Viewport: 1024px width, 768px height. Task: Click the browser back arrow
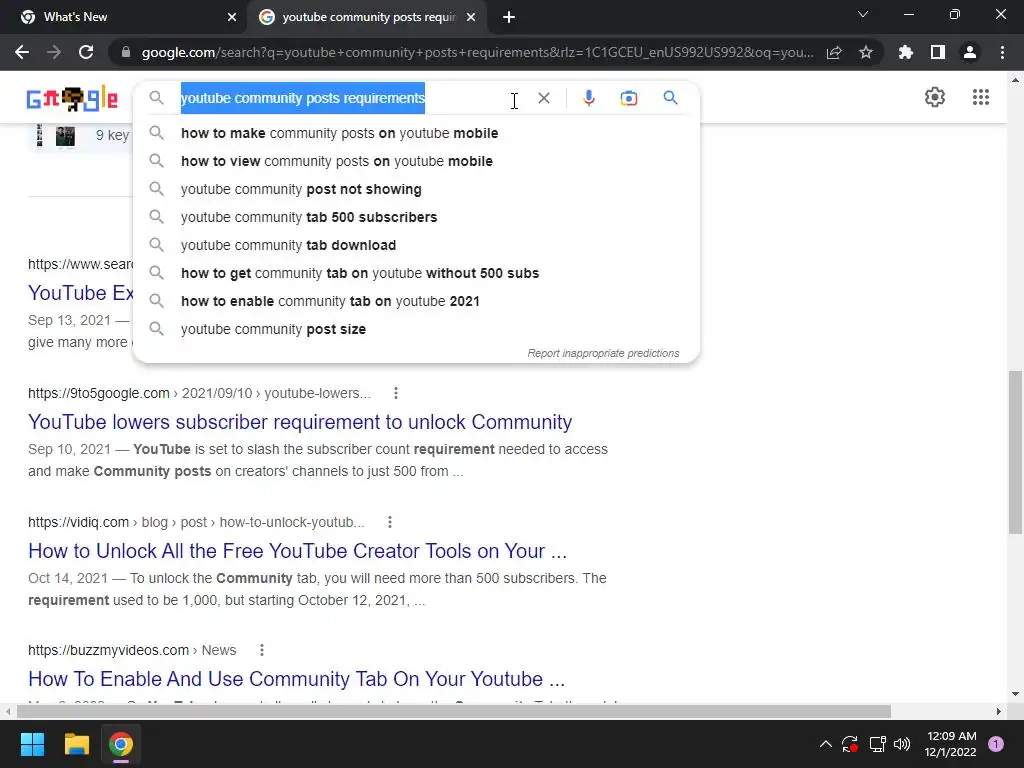tap(22, 52)
